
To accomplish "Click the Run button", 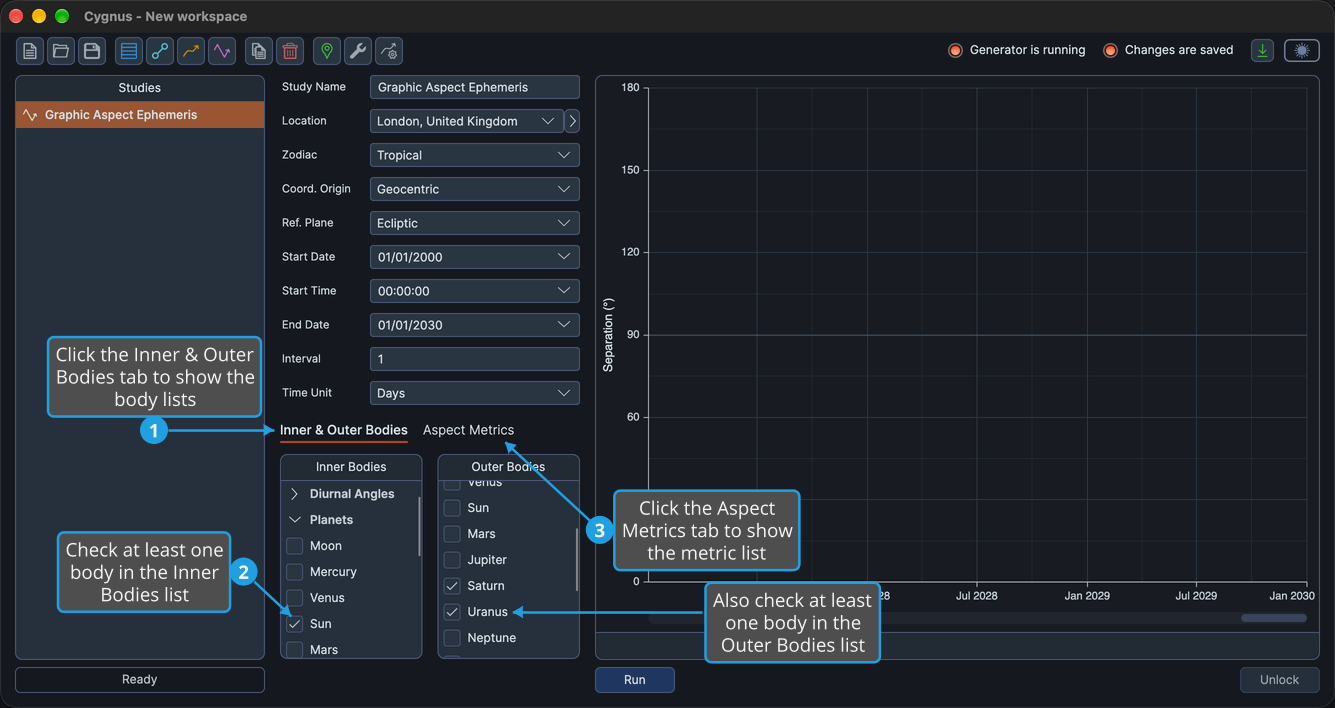I will coord(635,680).
